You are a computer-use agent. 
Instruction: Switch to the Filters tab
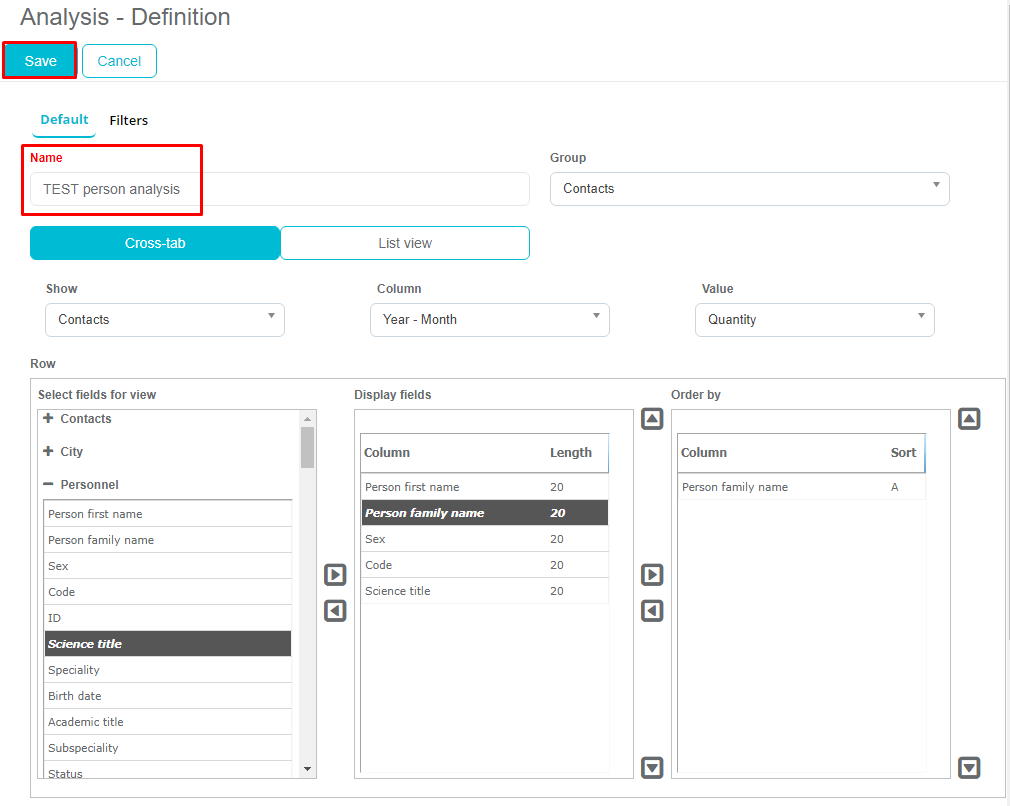point(129,121)
